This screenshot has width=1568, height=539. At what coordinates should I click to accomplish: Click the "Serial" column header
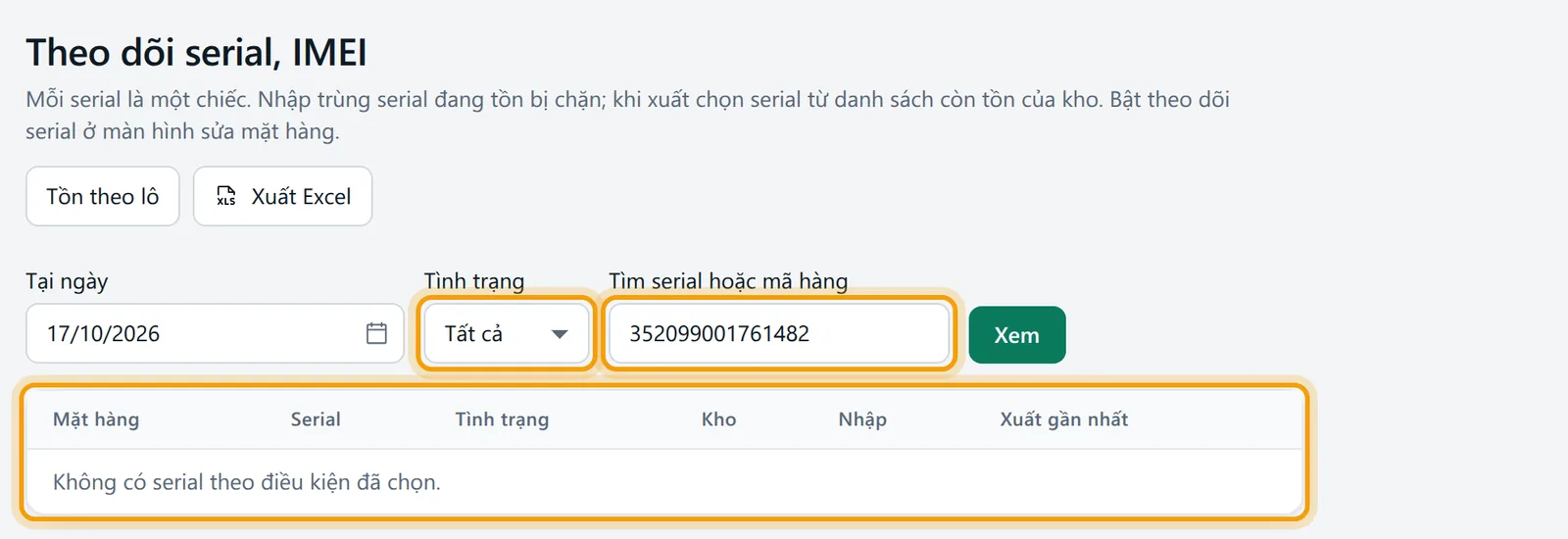pos(316,419)
